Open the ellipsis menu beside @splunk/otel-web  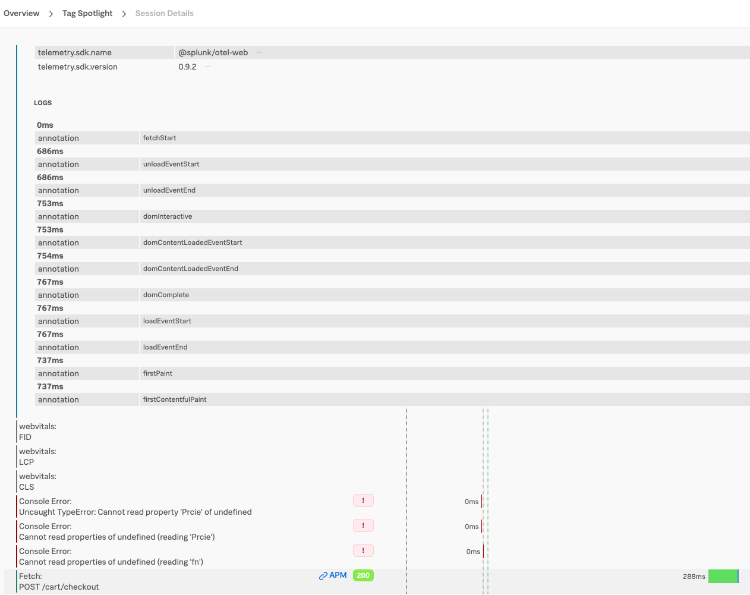pos(259,52)
